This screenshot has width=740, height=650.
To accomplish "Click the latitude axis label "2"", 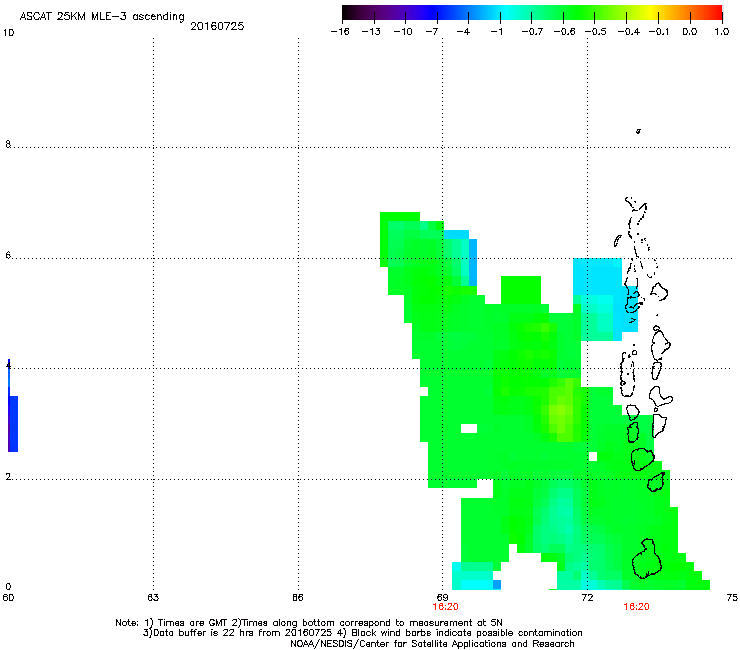I will click(x=8, y=477).
